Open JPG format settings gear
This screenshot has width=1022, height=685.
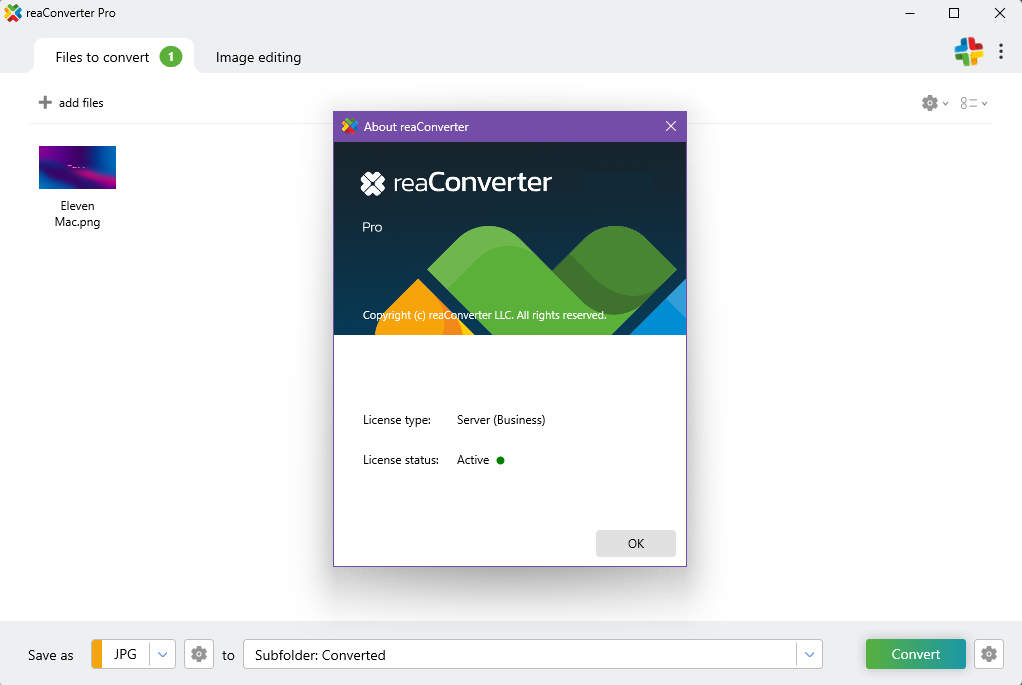pos(199,654)
